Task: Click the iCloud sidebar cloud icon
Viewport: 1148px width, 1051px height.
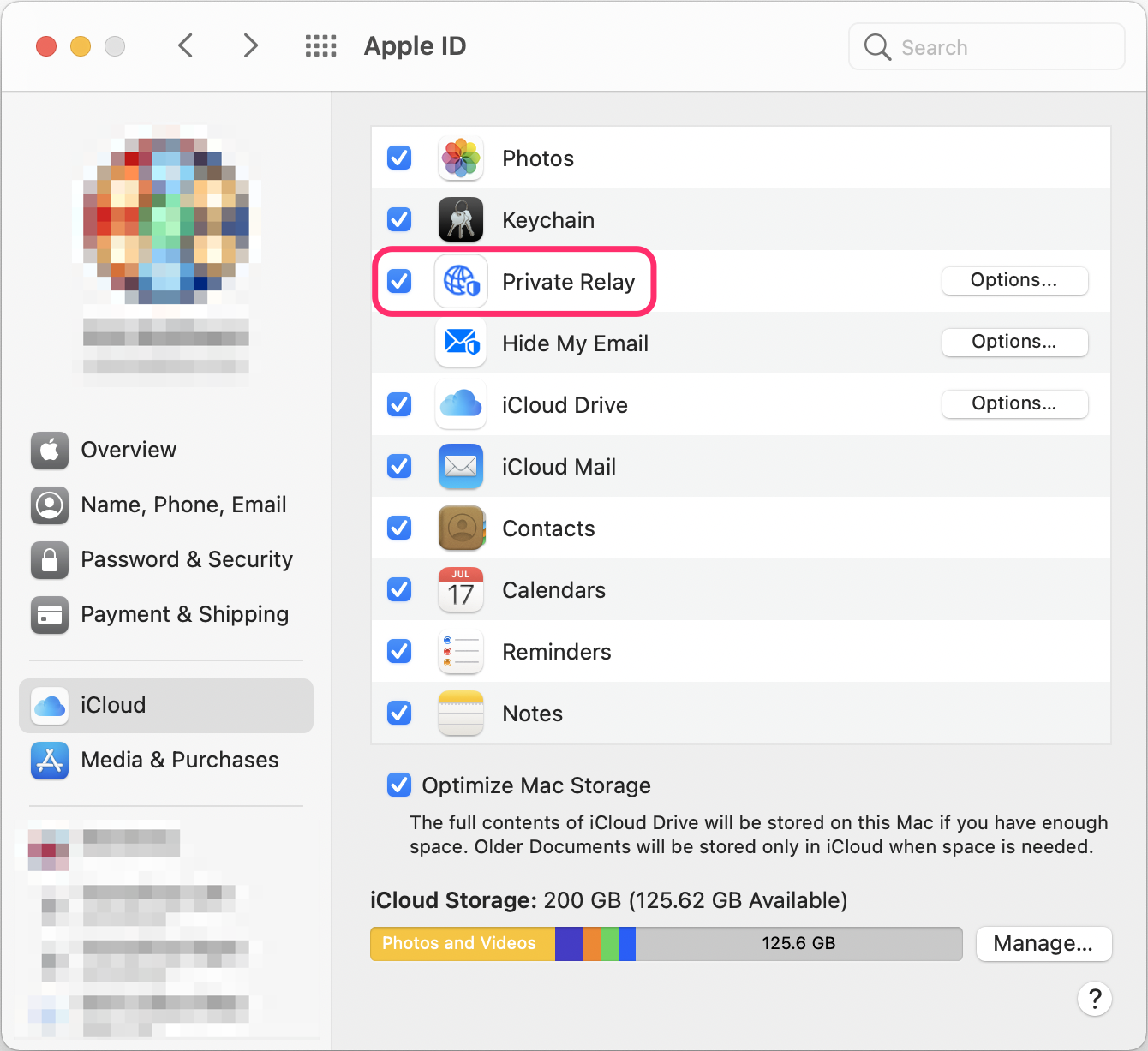Action: pos(50,706)
